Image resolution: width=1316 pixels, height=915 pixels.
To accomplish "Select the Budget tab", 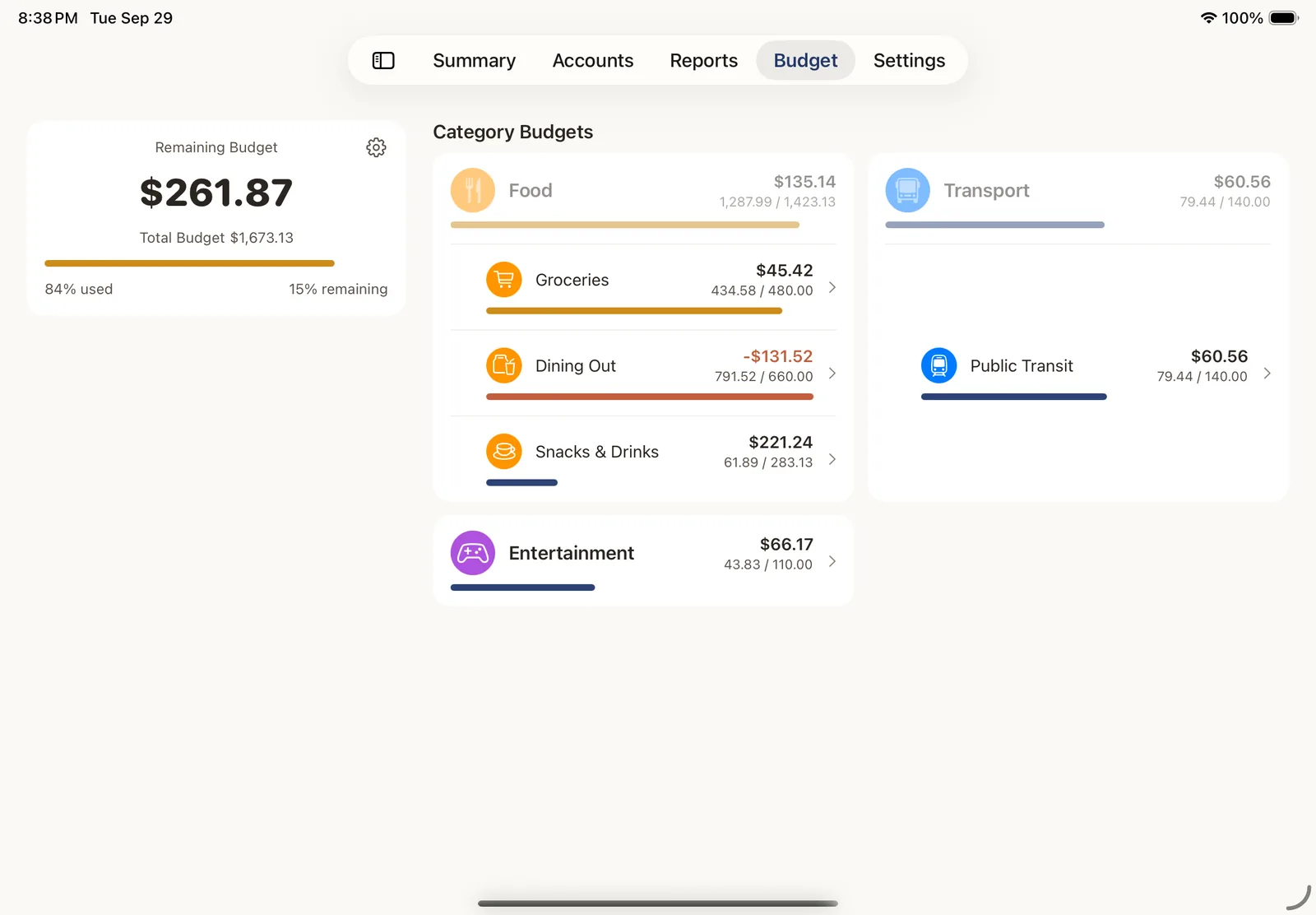I will (x=806, y=60).
